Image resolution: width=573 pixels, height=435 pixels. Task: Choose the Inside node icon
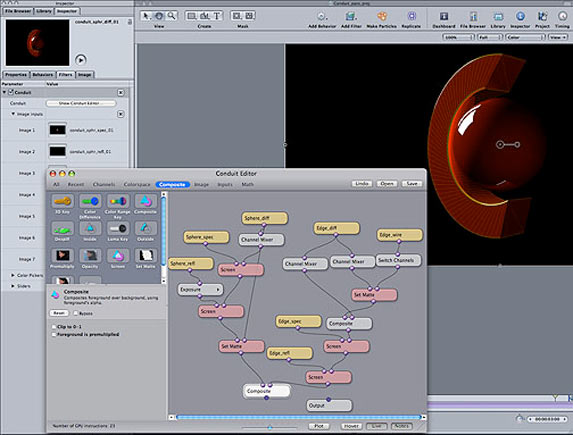(x=90, y=229)
